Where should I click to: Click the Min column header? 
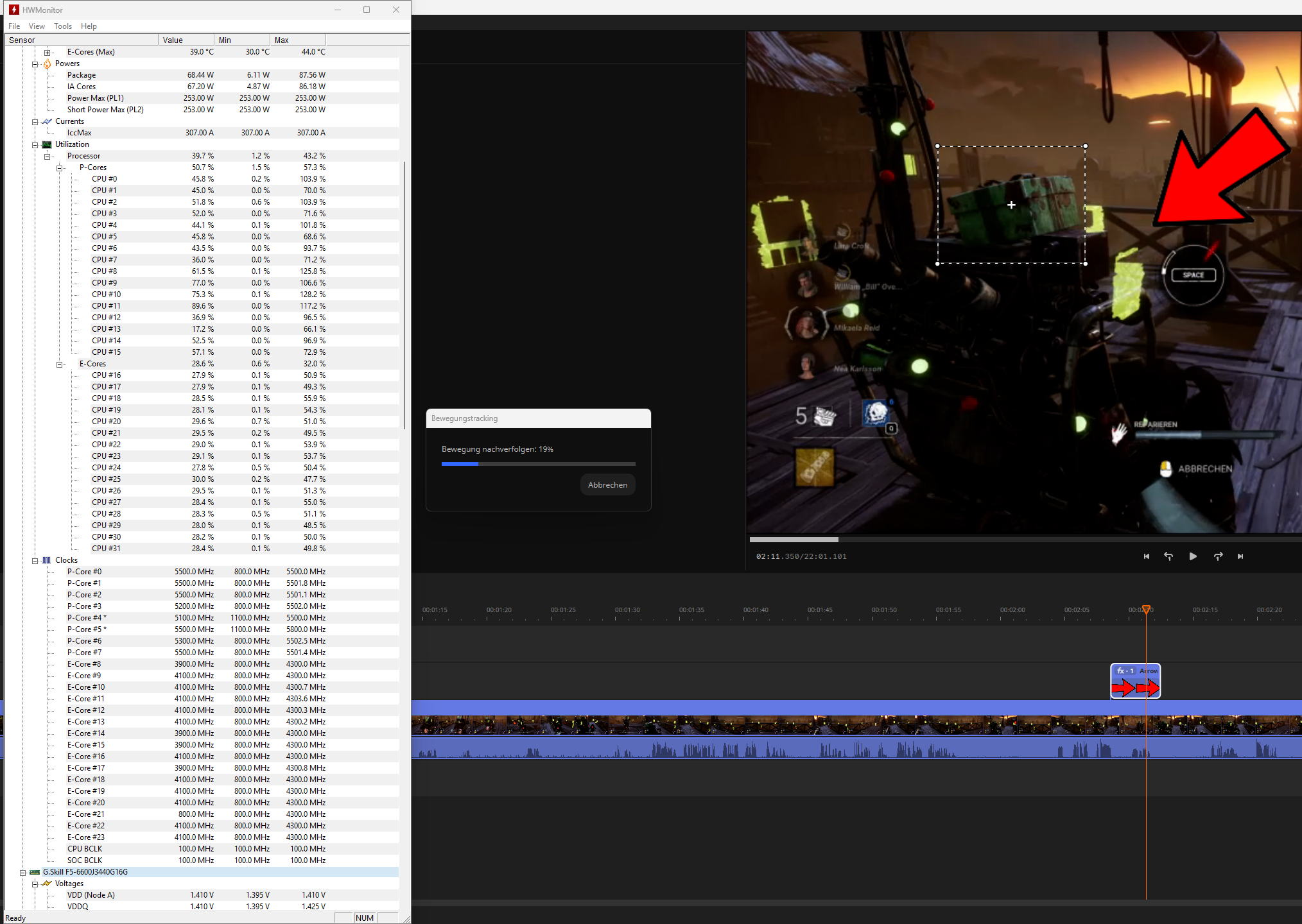click(242, 40)
